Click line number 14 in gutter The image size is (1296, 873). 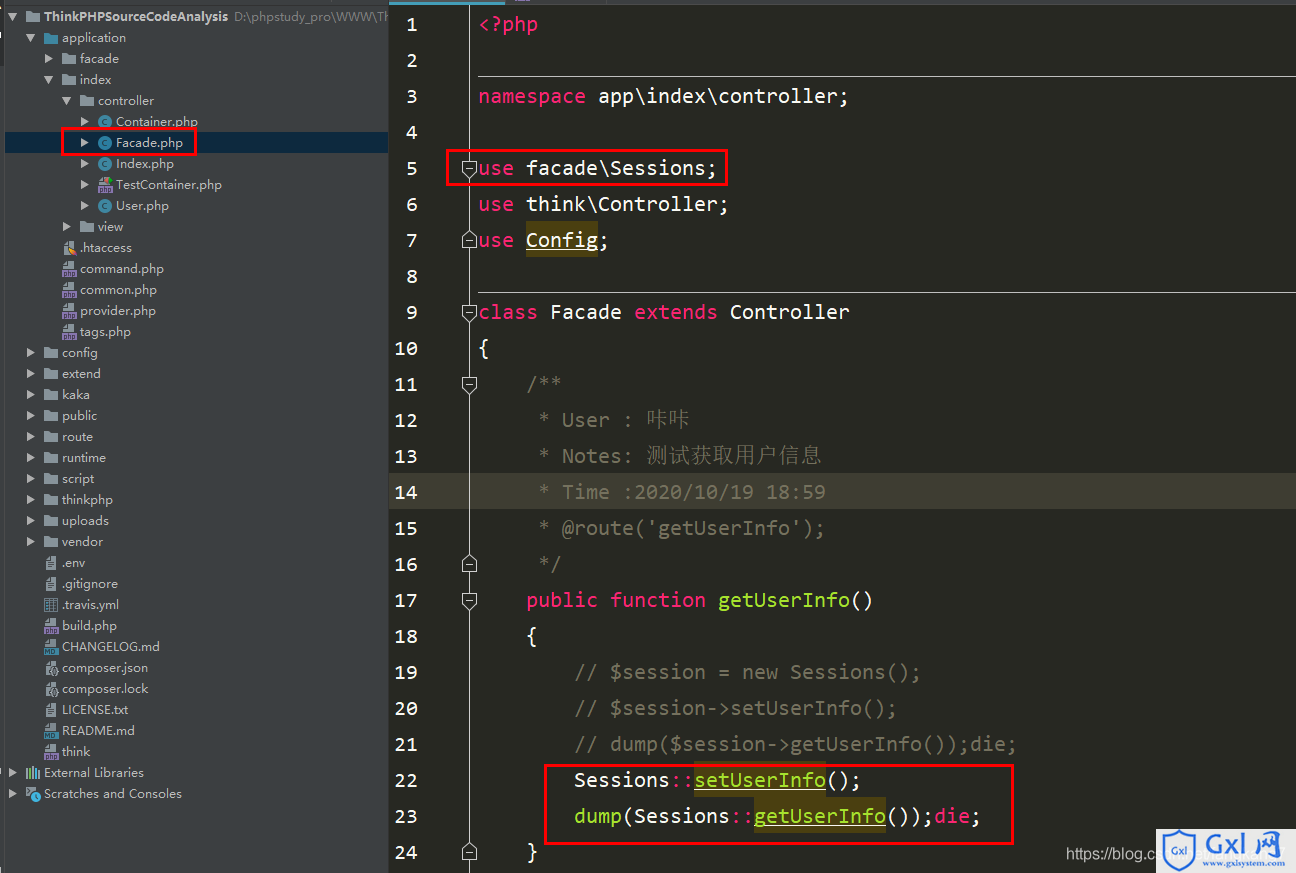point(406,492)
